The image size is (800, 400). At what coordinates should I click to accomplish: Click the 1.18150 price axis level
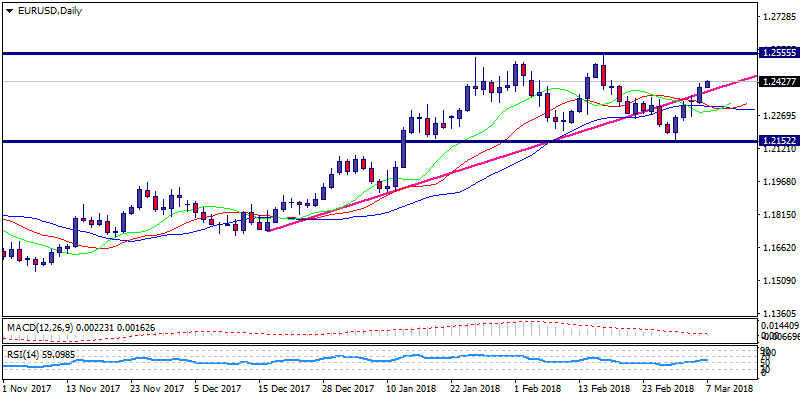pyautogui.click(x=777, y=215)
